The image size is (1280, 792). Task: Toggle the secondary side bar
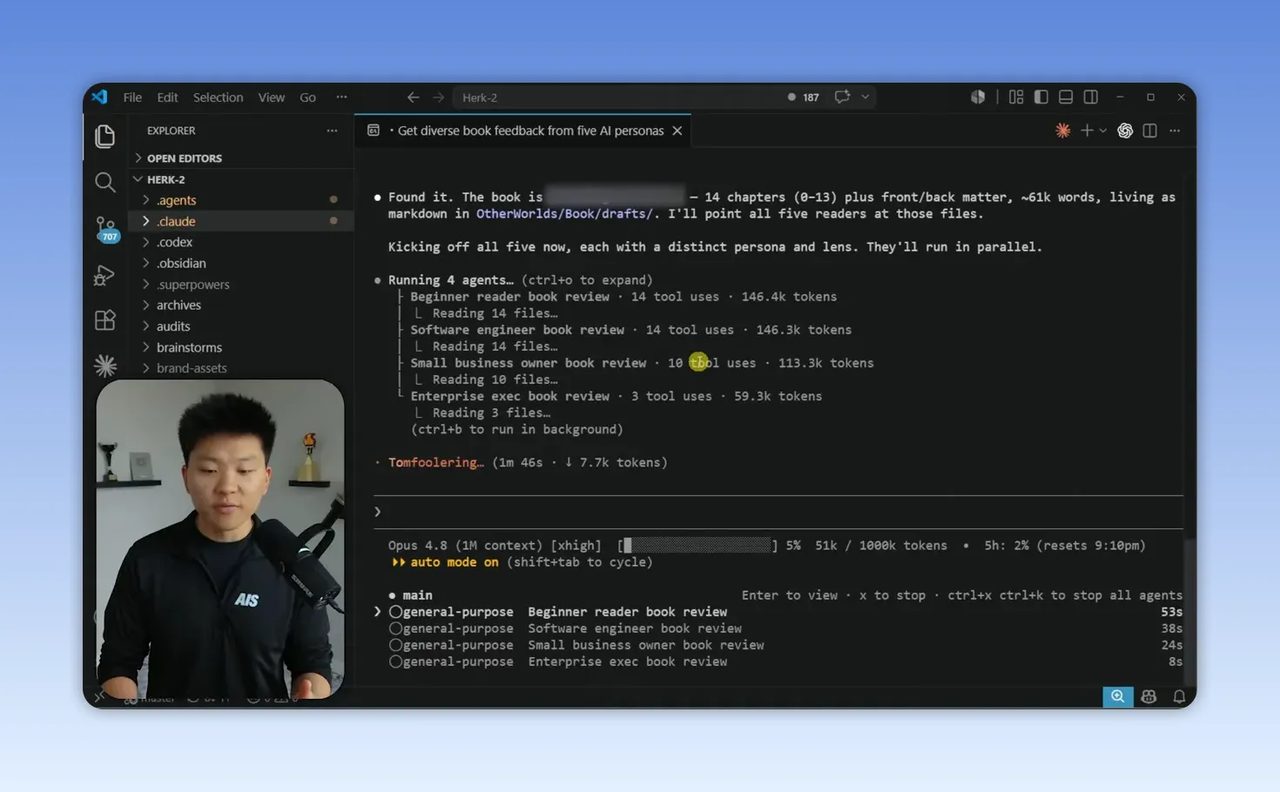(x=1091, y=97)
